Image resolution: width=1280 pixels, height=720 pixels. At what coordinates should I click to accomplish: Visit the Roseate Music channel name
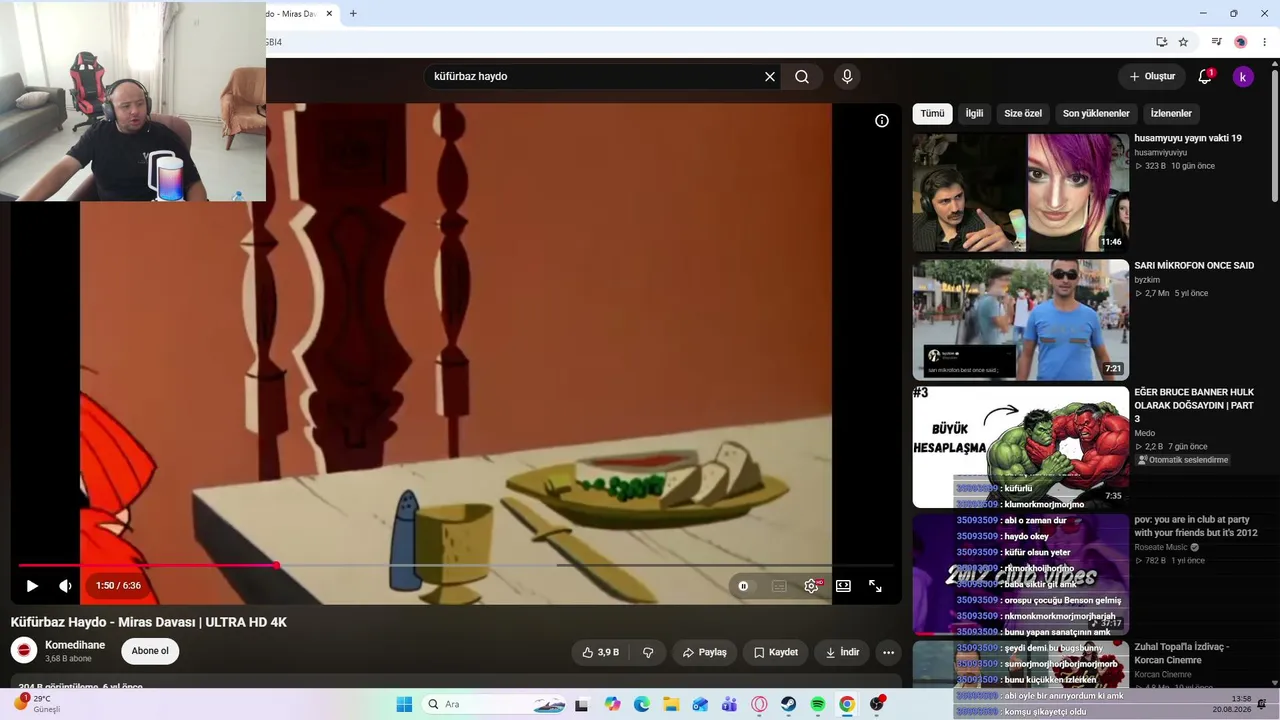(x=1160, y=547)
